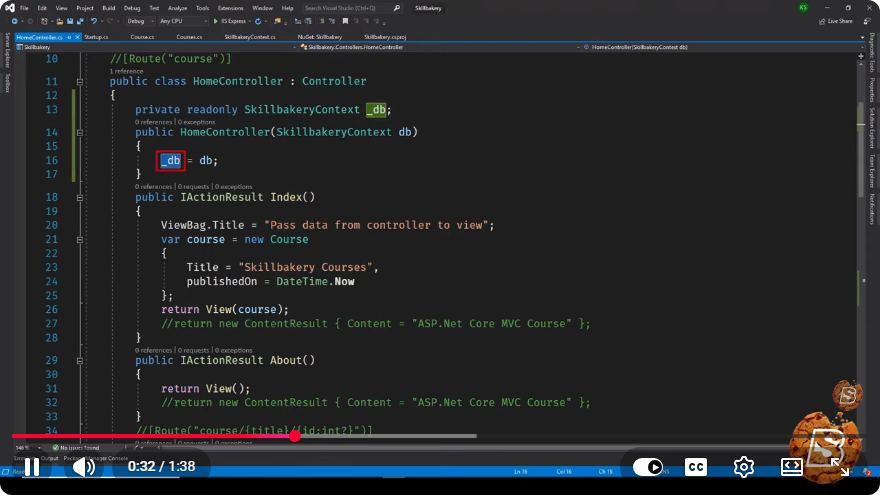
Task: Open the Skillbakery.Controllers.HomeController type dropdown
Action: tap(441, 47)
